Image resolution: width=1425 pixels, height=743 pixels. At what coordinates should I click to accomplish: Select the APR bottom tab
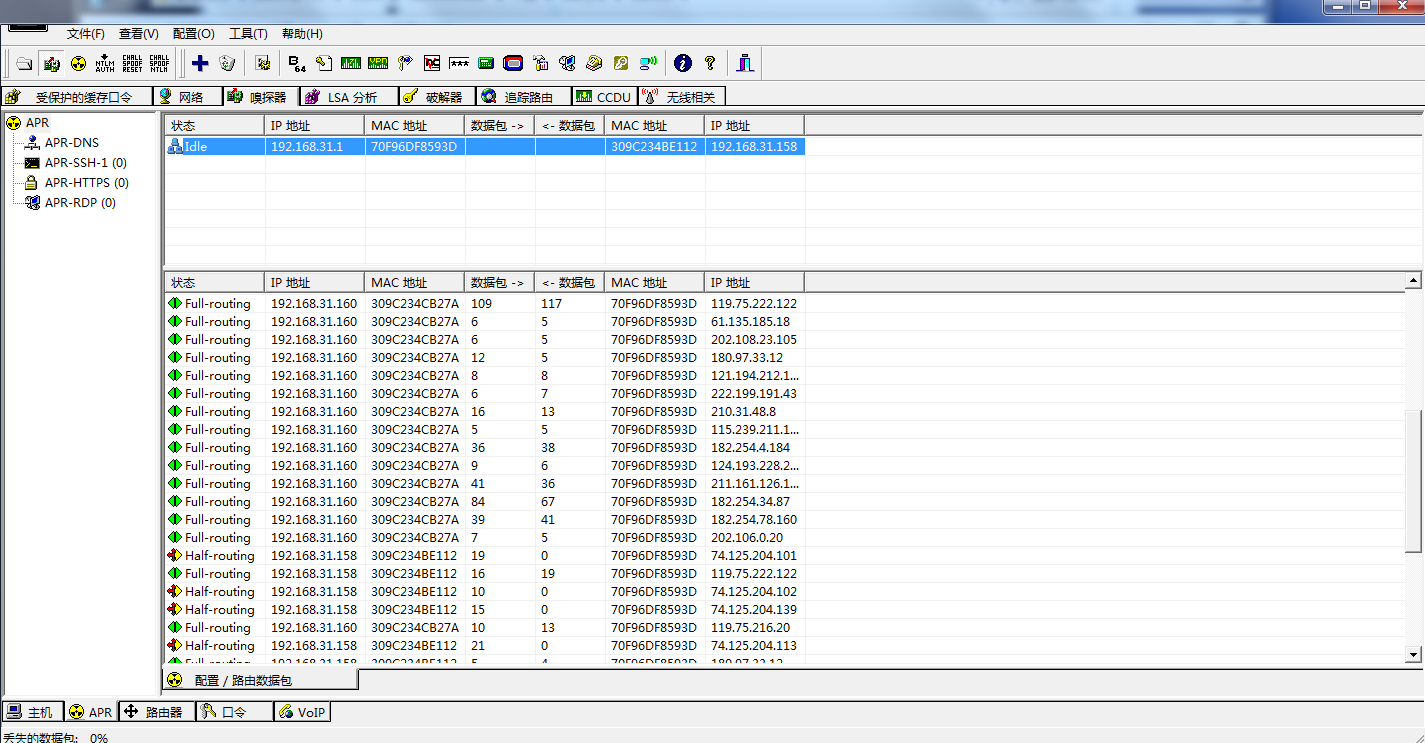pos(91,712)
